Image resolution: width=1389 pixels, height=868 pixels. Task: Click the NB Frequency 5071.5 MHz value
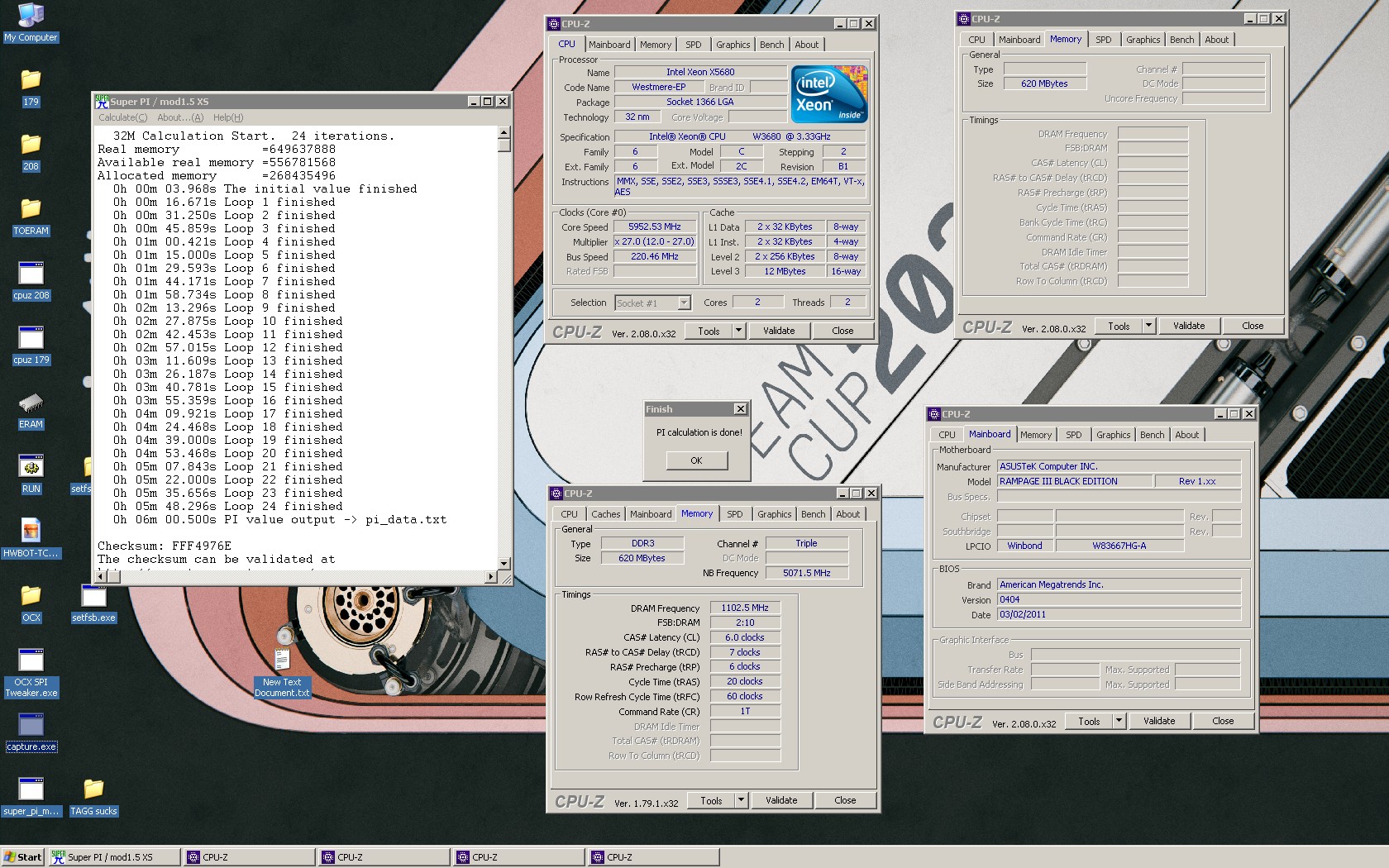(x=807, y=573)
